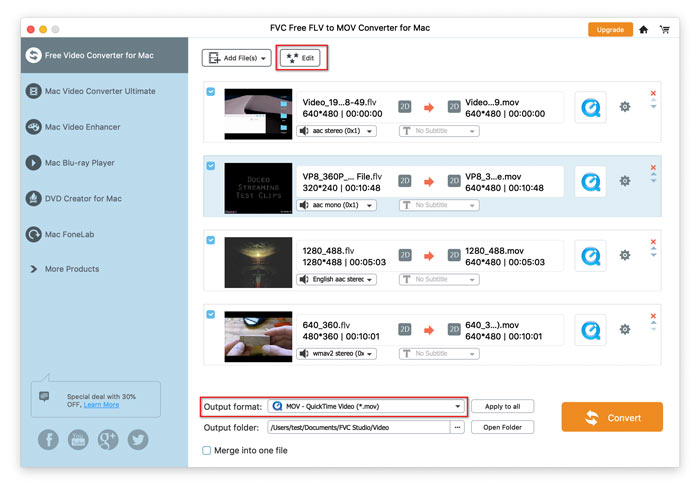Open the home icon in title bar

[643, 29]
